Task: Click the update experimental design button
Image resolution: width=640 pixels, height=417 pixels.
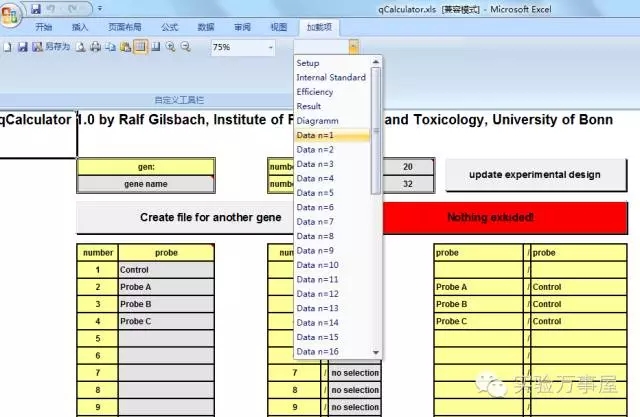Action: pos(535,175)
